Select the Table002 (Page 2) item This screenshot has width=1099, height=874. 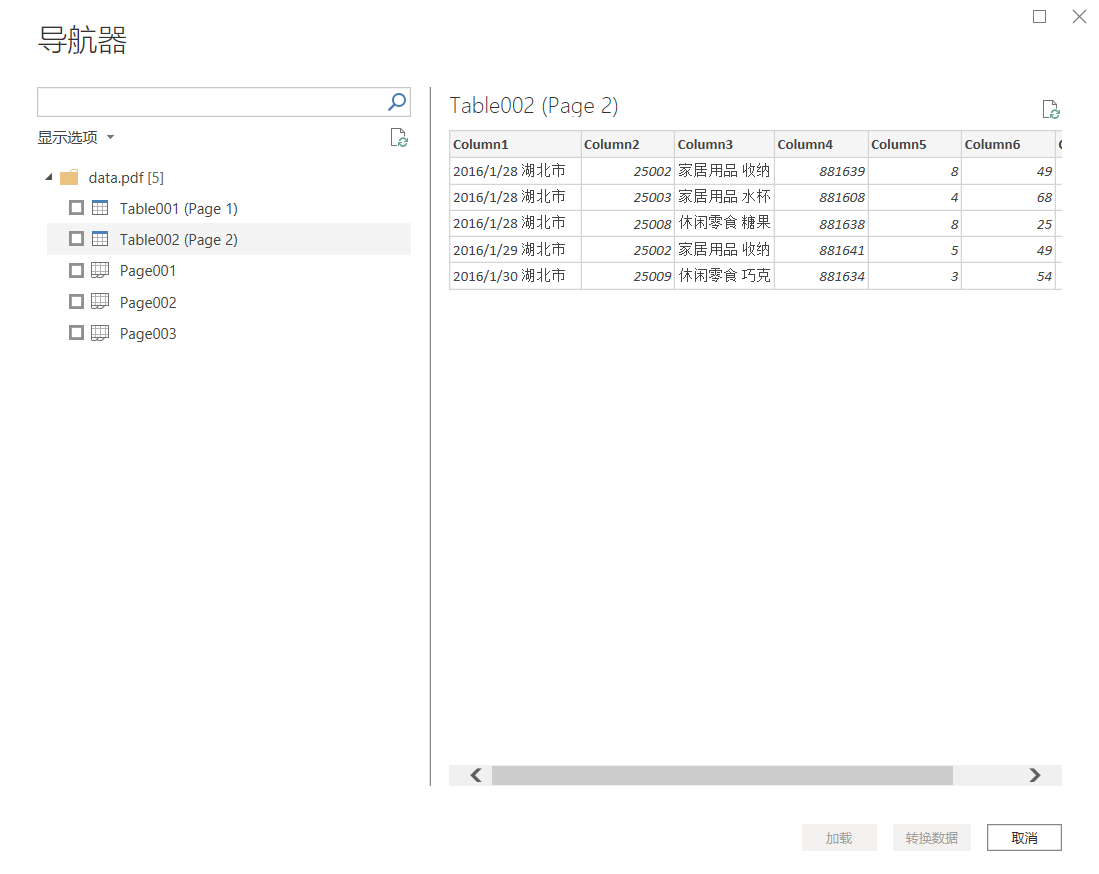[x=179, y=240]
